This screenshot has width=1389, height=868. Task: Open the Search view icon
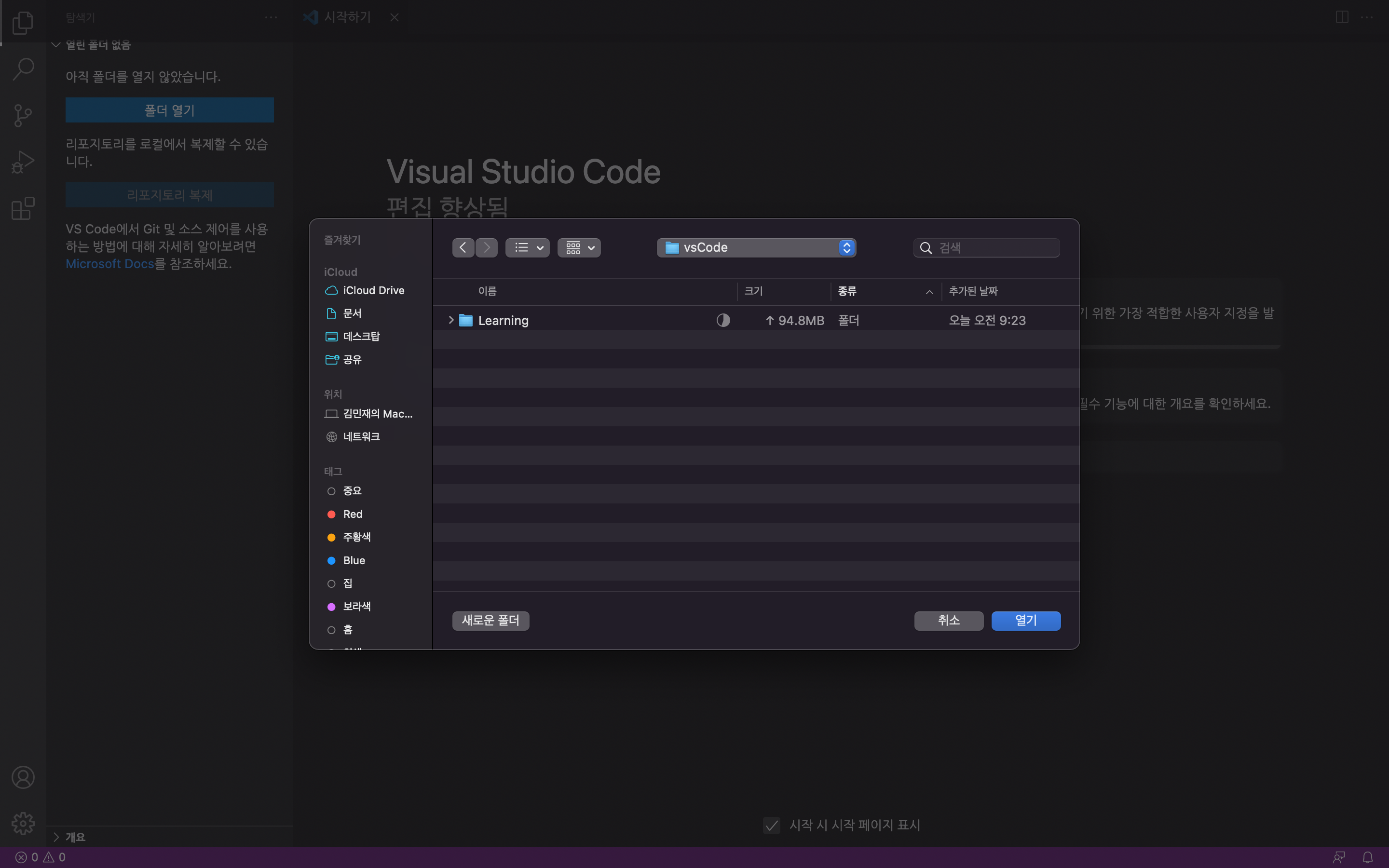point(23,69)
